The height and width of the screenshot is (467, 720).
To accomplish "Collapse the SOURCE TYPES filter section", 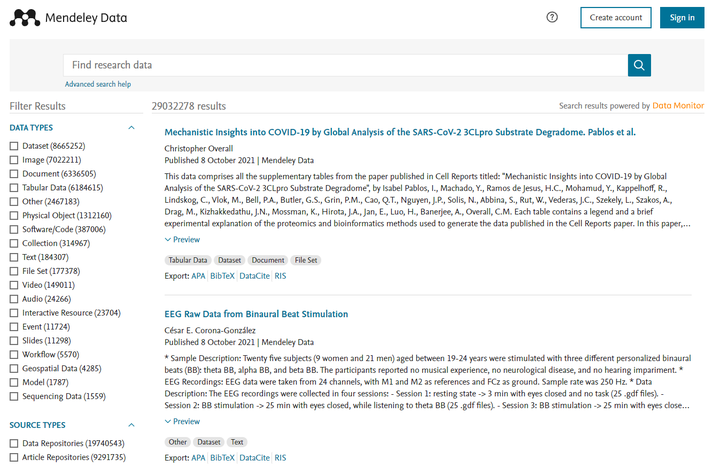I will click(131, 425).
